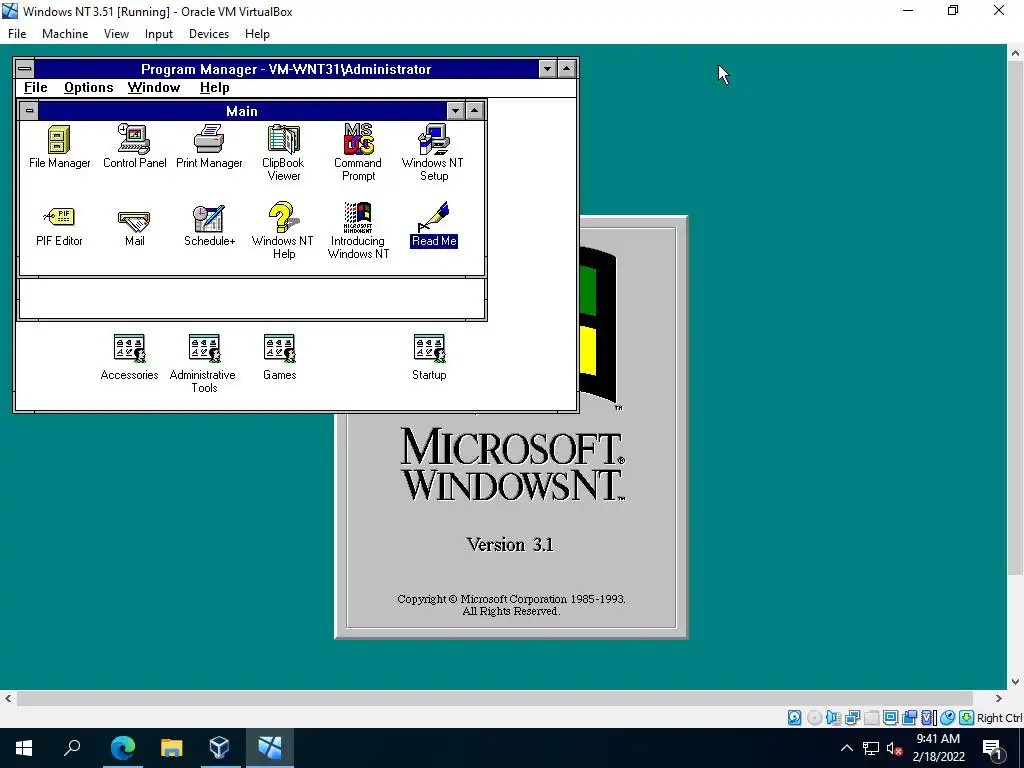Select the PIF Editor icon
This screenshot has height=768, width=1024.
(59, 225)
